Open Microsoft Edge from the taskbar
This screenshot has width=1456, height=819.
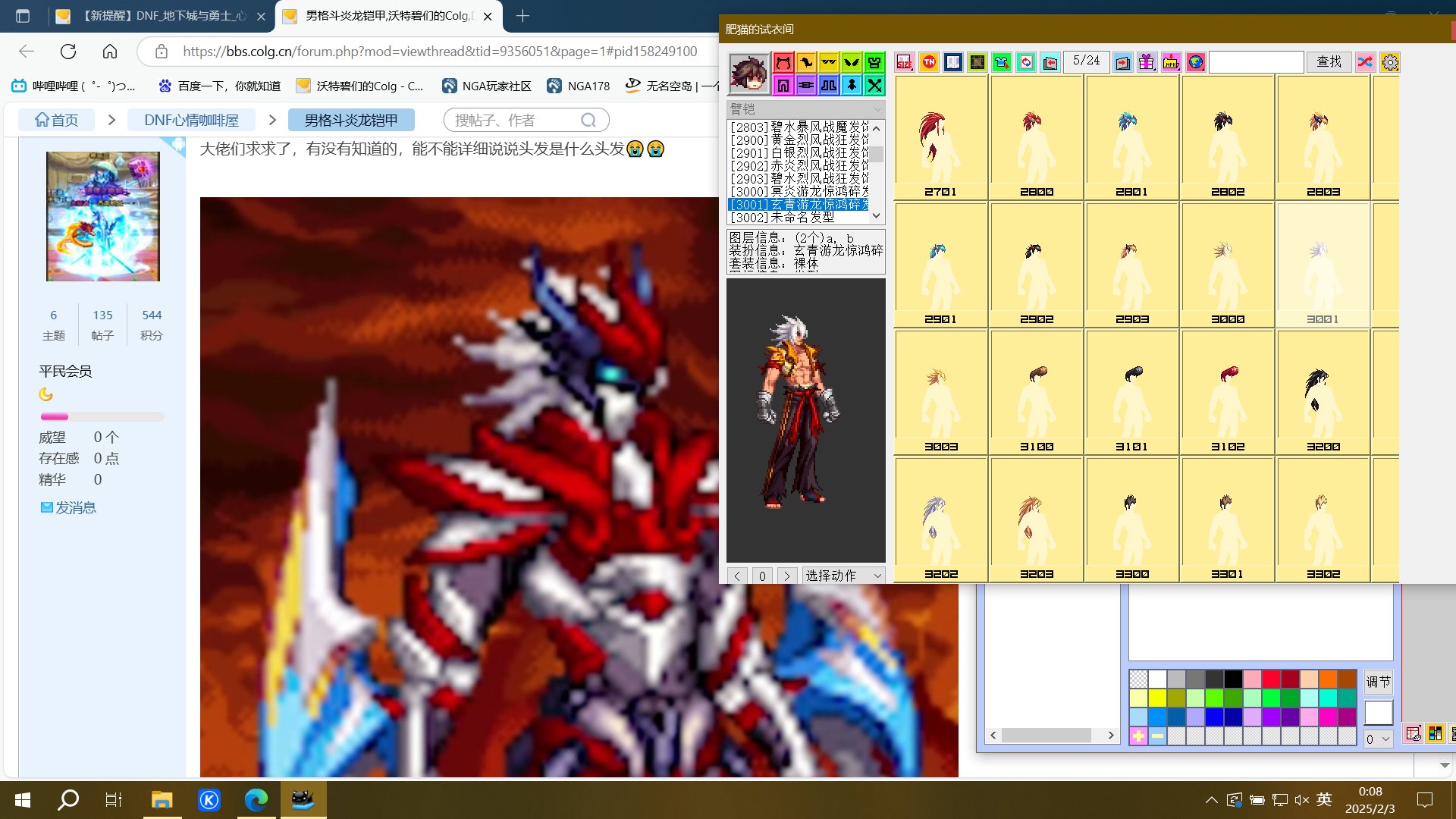tap(256, 799)
